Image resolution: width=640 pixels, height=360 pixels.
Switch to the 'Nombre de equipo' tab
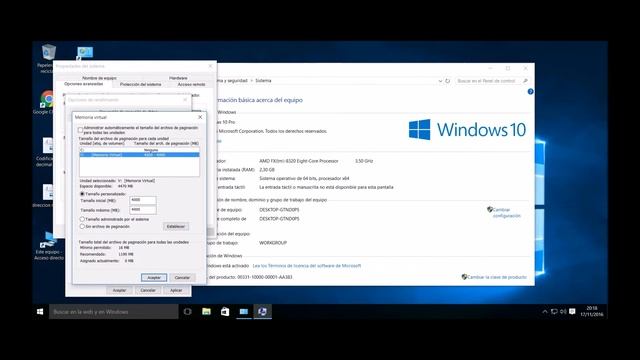pyautogui.click(x=99, y=78)
